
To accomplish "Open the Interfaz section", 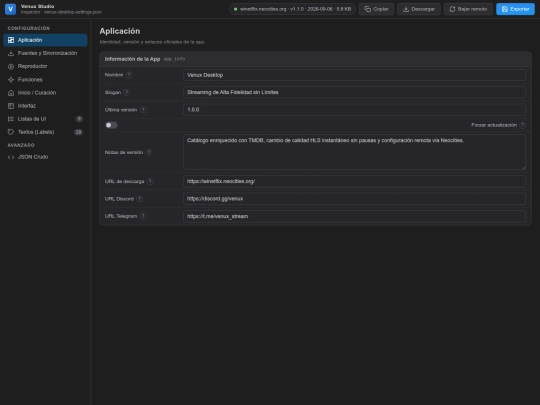I will click(45, 106).
